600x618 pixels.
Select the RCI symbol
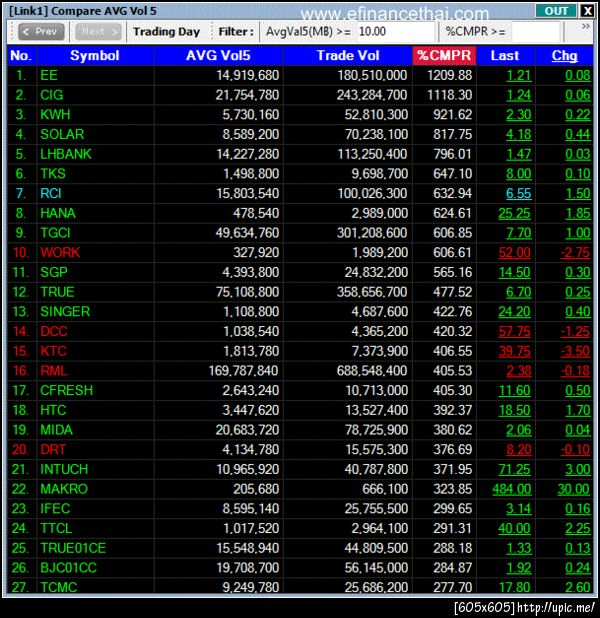click(x=51, y=194)
